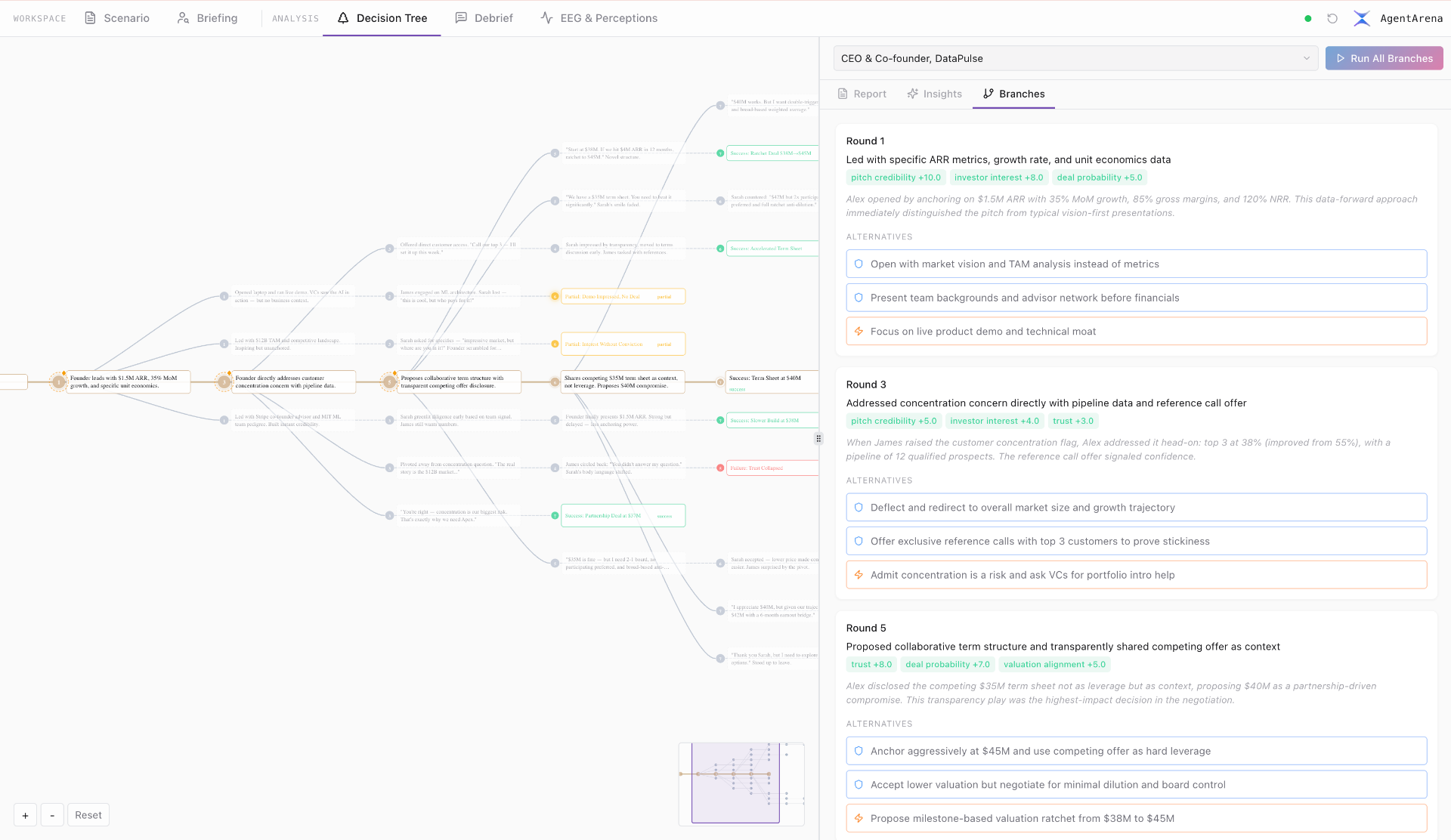
Task: Select the Branches panel tab
Action: 1013,94
